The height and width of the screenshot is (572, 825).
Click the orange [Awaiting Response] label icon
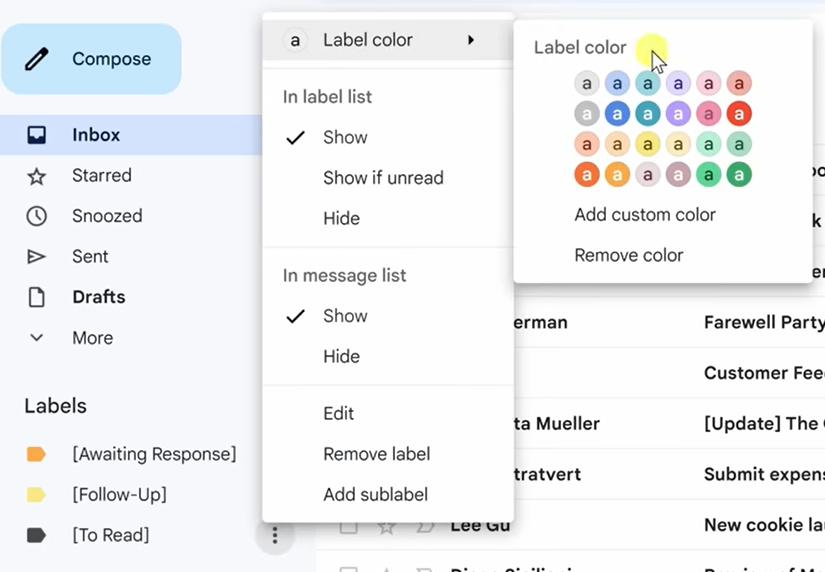(37, 454)
